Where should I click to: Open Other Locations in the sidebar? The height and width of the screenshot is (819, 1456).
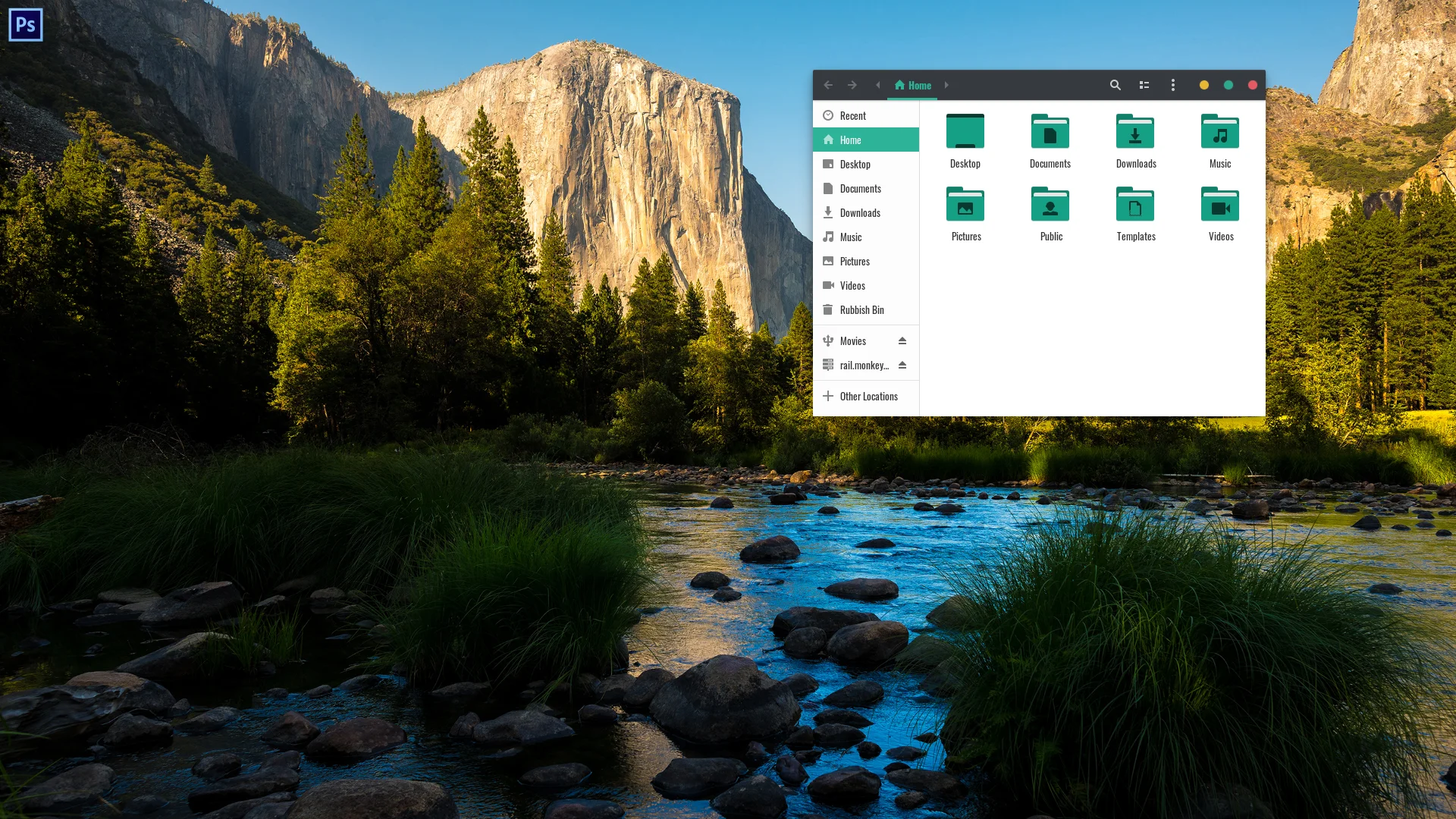click(x=866, y=396)
